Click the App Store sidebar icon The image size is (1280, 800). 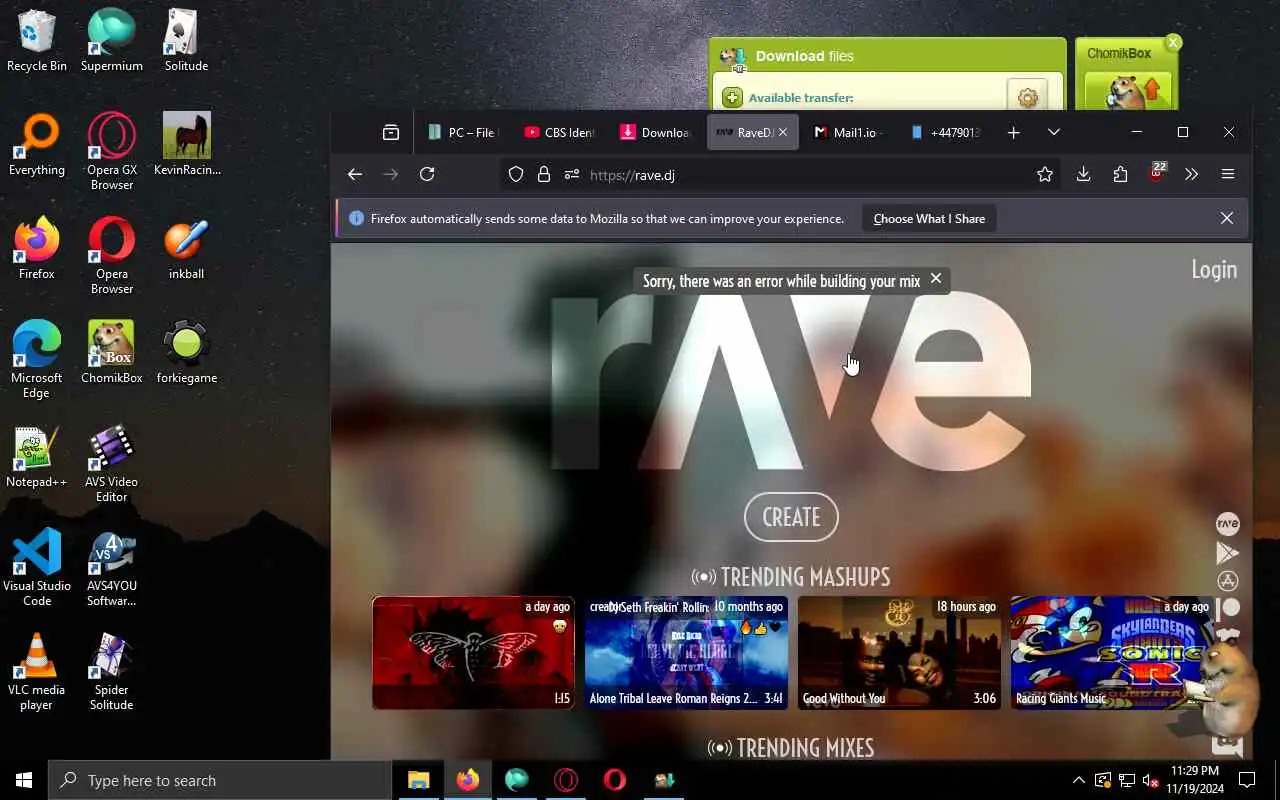click(x=1227, y=581)
